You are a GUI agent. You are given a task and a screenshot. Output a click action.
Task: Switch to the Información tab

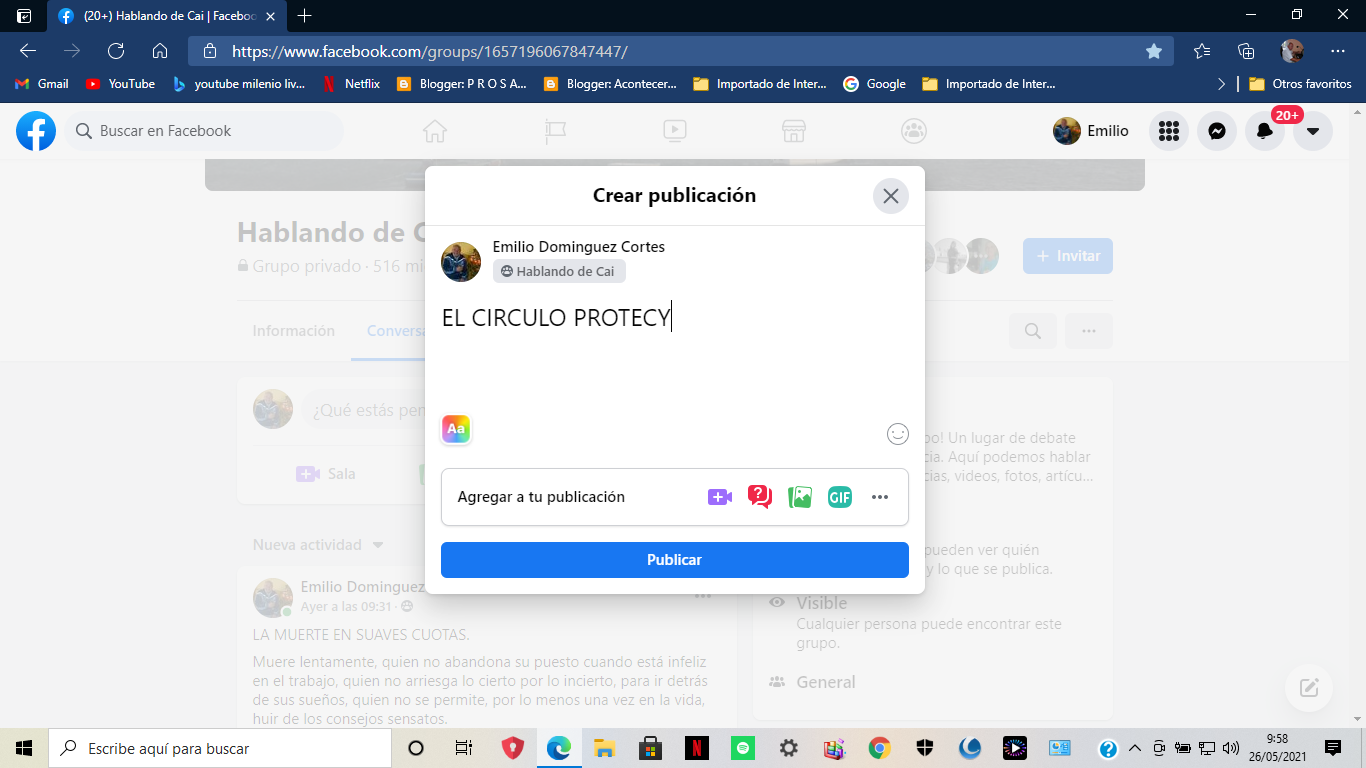click(293, 331)
